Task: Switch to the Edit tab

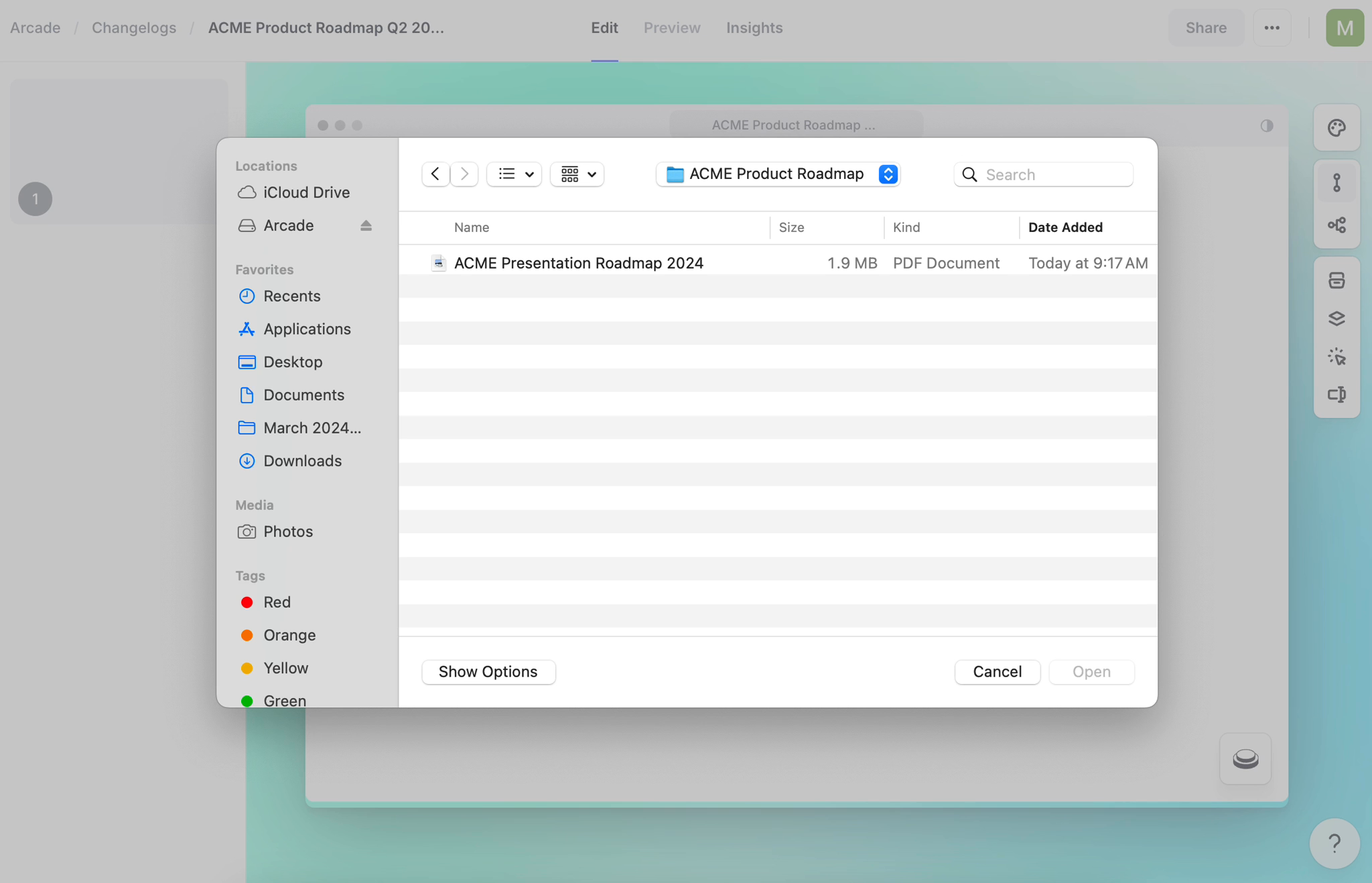Action: 604,27
